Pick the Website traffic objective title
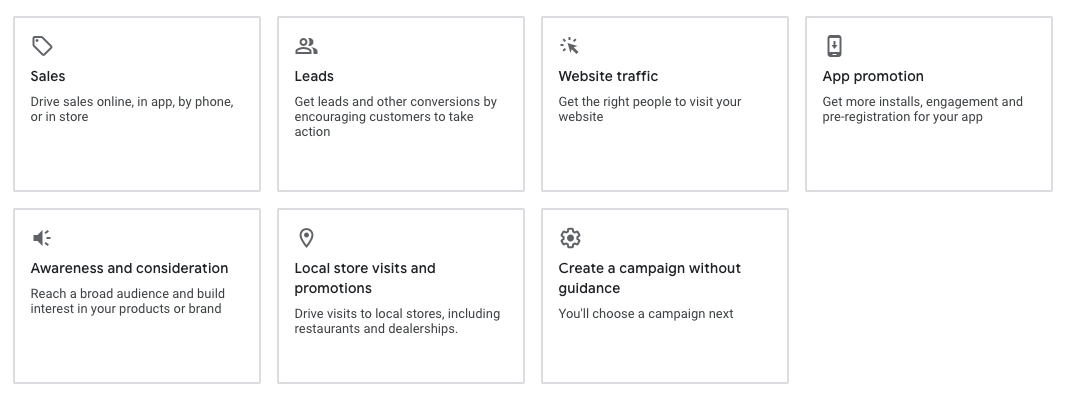Screen dimensions: 1069x400 (608, 76)
